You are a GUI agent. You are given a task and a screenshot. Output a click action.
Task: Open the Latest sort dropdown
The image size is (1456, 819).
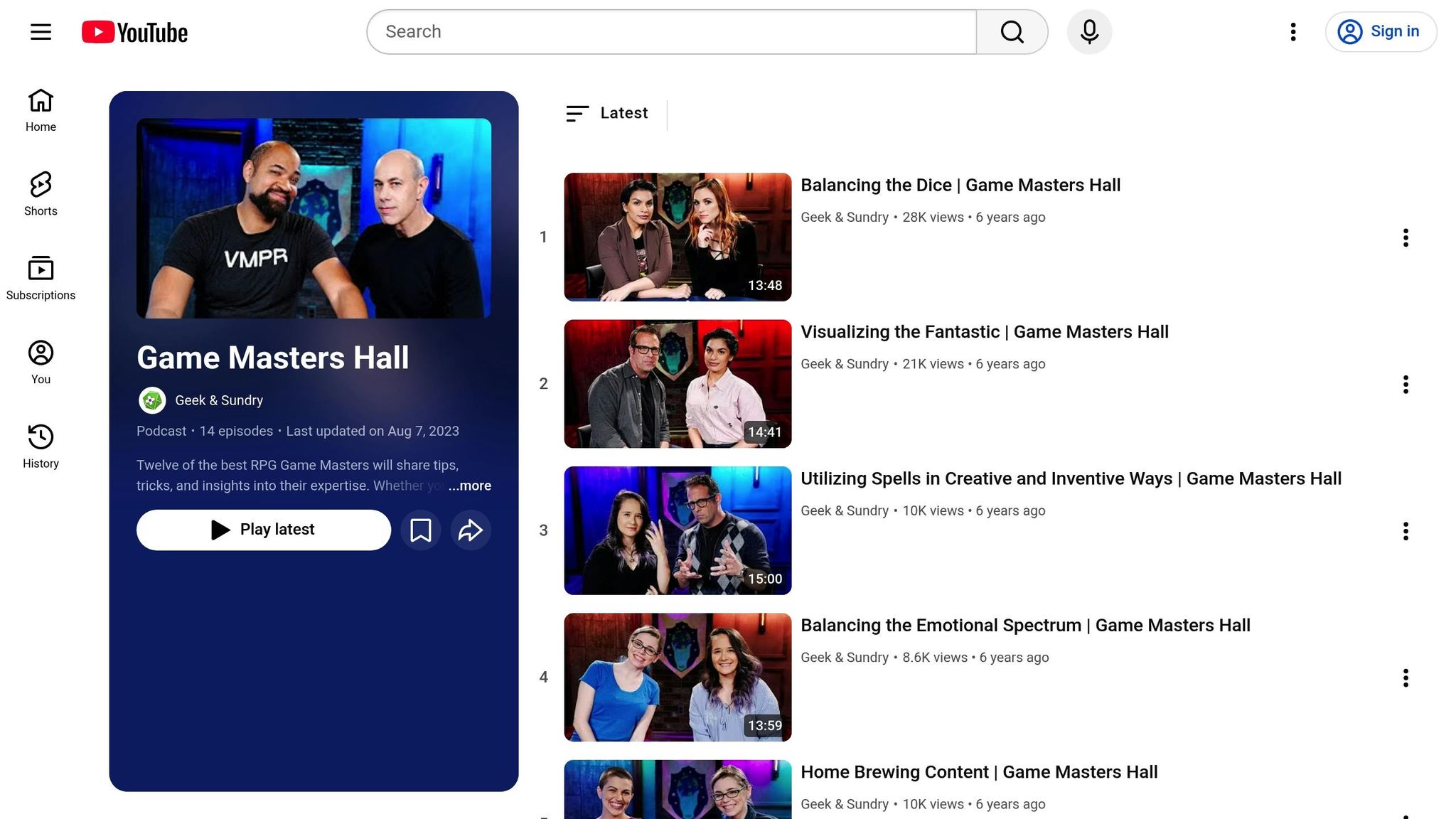pos(608,114)
